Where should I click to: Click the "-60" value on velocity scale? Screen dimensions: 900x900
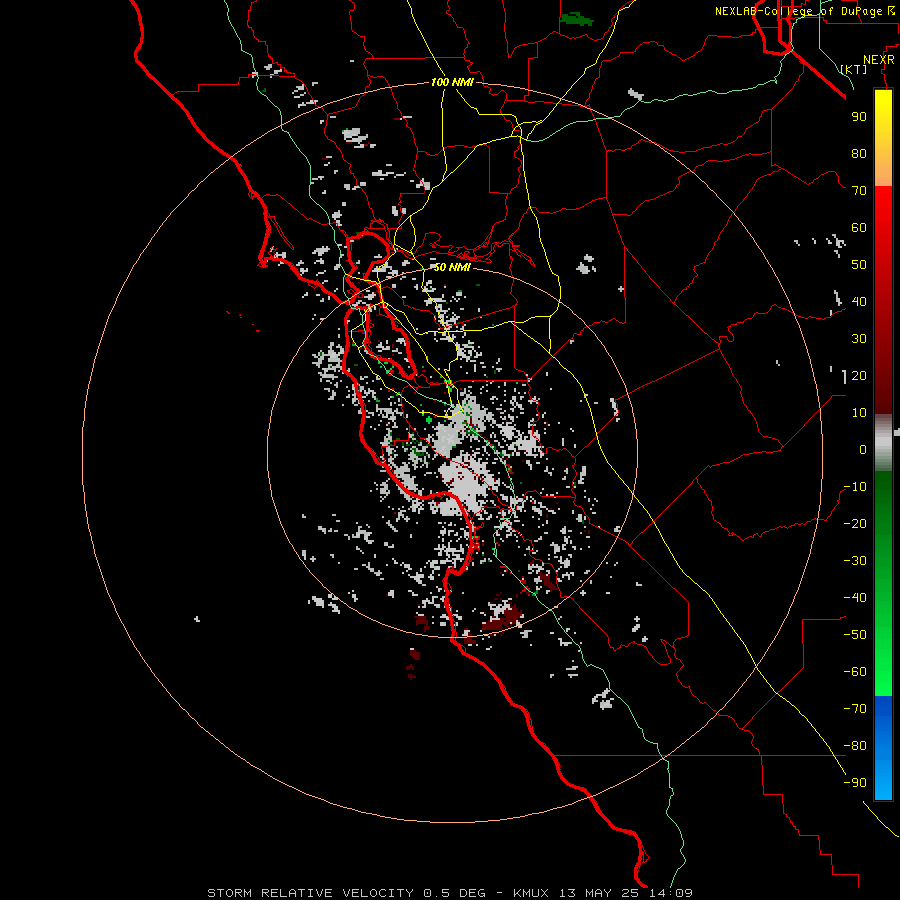(855, 672)
